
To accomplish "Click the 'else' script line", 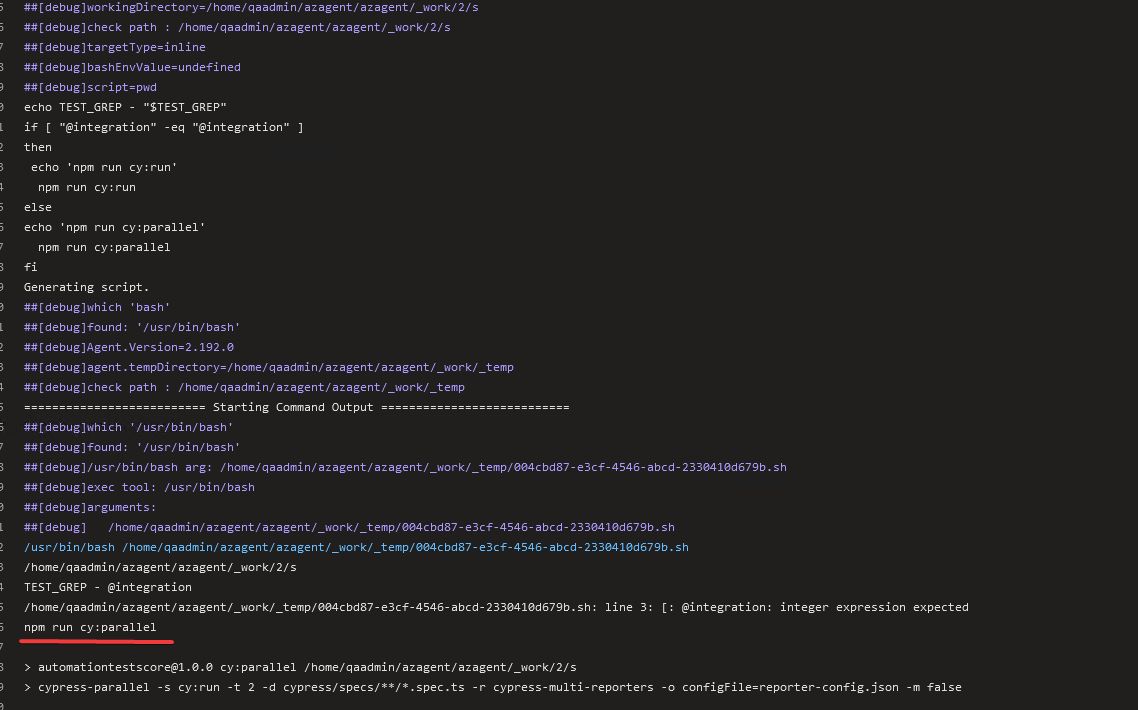I will coord(38,208).
